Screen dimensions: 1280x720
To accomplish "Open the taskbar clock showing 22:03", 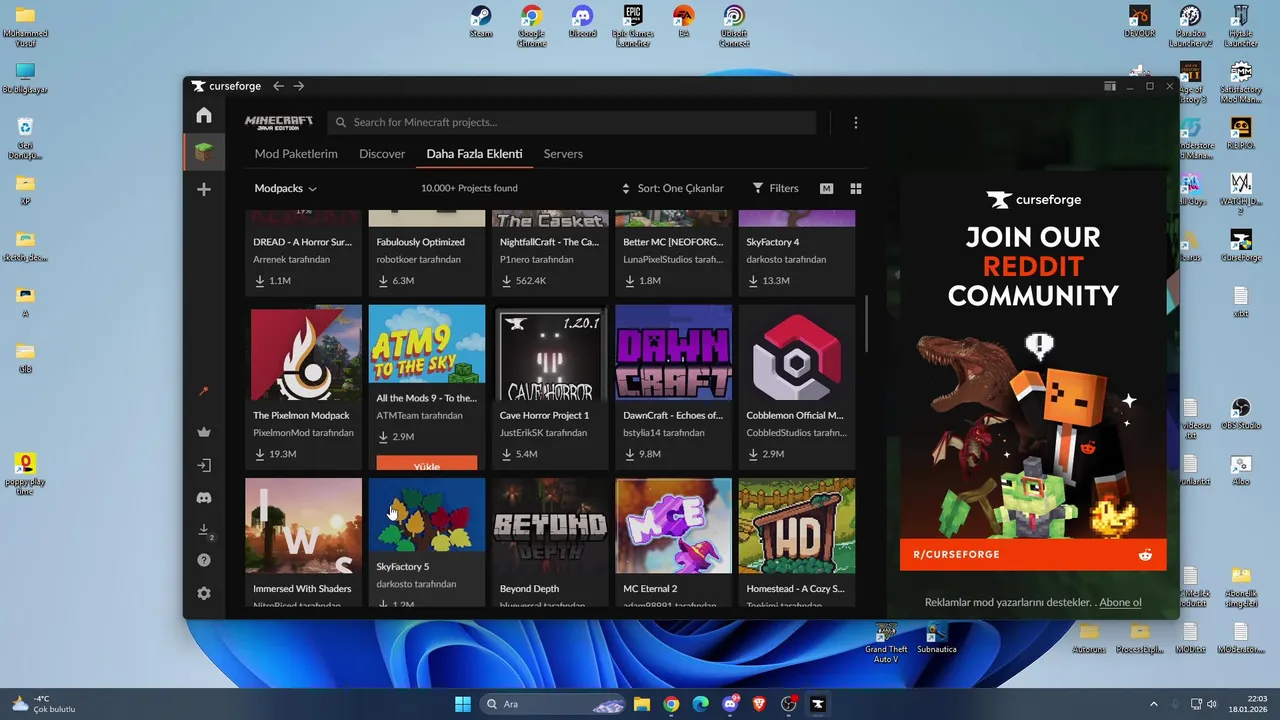I will tap(1250, 704).
